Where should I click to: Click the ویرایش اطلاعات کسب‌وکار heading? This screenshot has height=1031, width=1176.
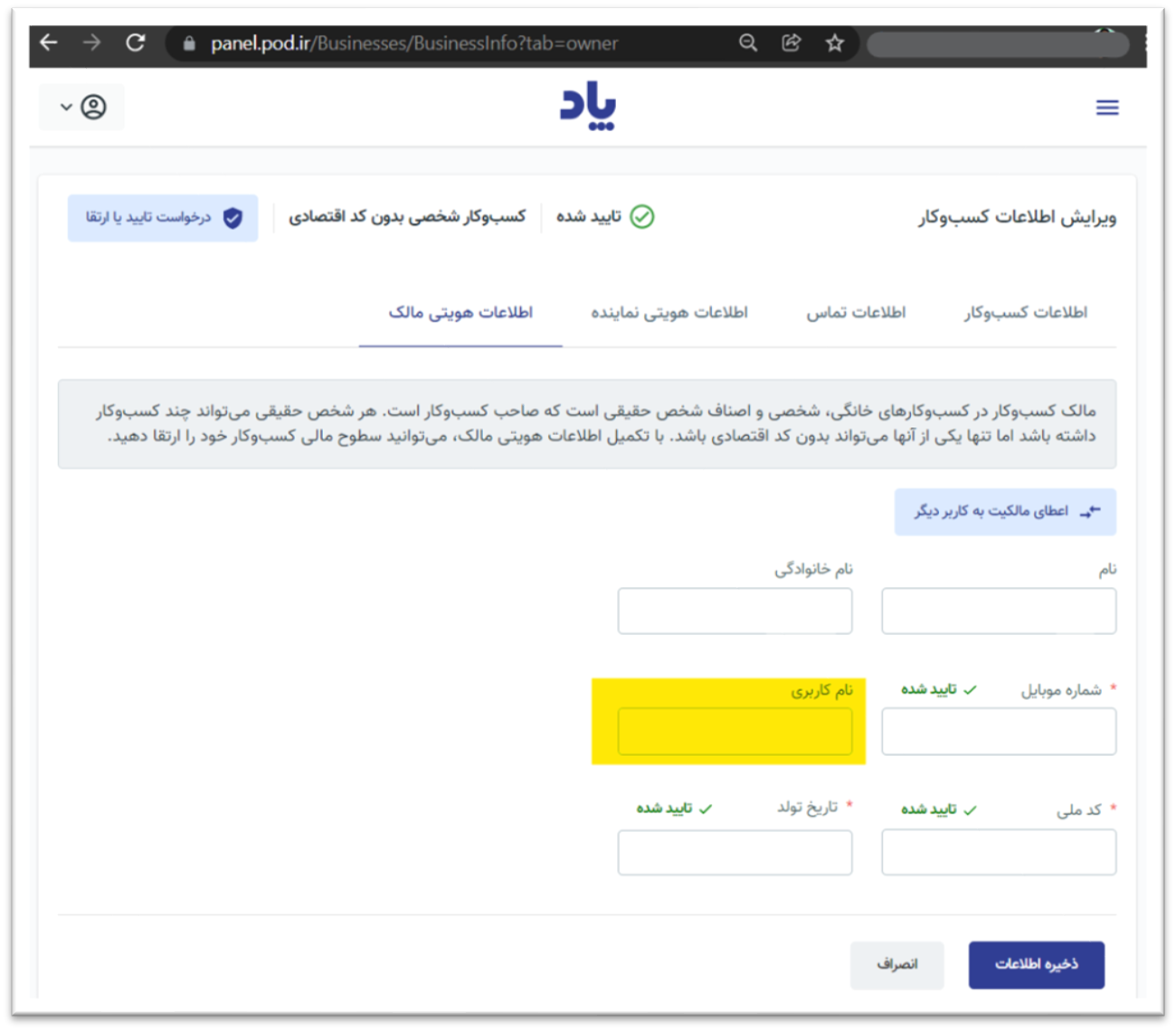click(x=1018, y=218)
